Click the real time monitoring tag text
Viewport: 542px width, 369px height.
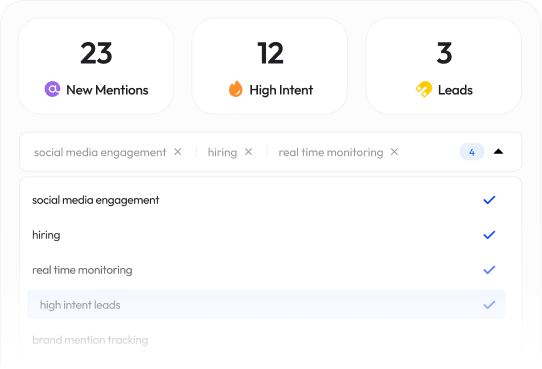click(331, 152)
